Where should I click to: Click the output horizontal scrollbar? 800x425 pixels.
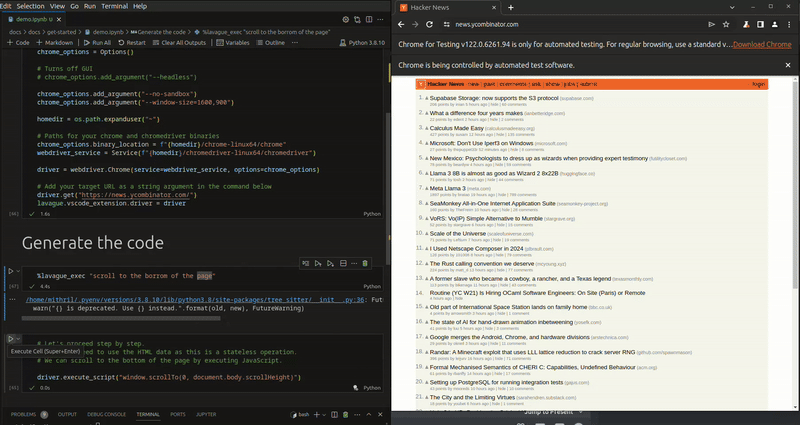pos(121,318)
